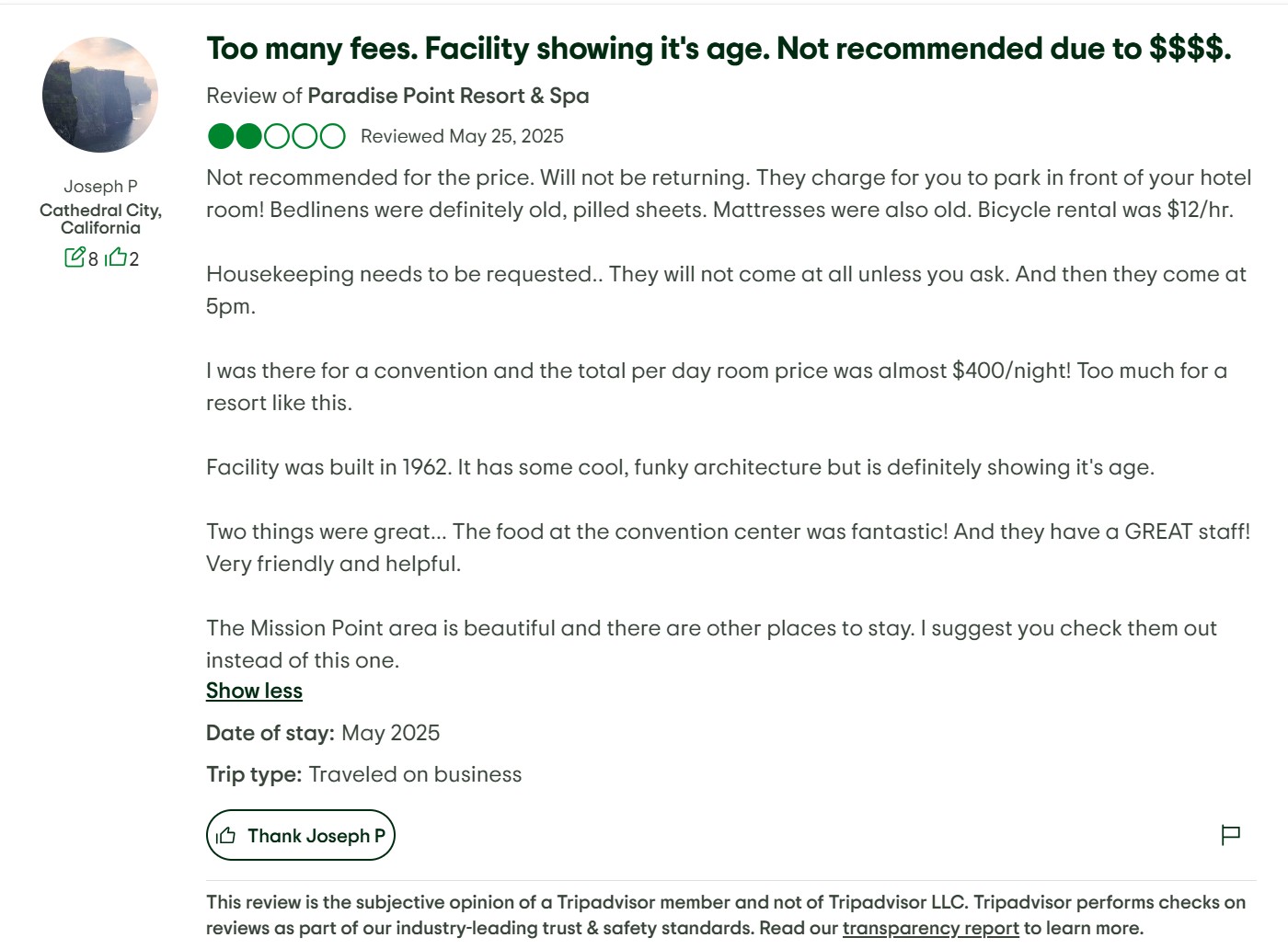Click the helpful votes thumbs-up icon under Joseph P
Viewport: 1288px width, 949px height.
coord(116,257)
